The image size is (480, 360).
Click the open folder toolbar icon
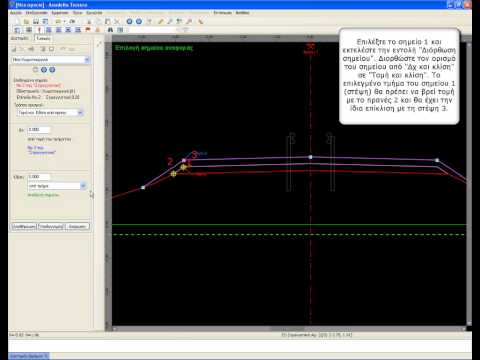(x=26, y=22)
